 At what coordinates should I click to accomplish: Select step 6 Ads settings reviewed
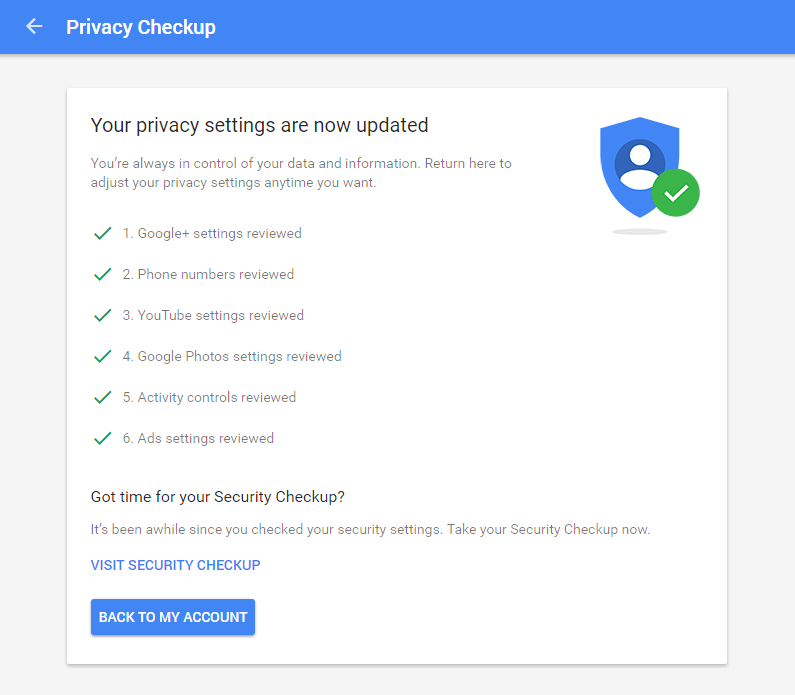click(198, 438)
